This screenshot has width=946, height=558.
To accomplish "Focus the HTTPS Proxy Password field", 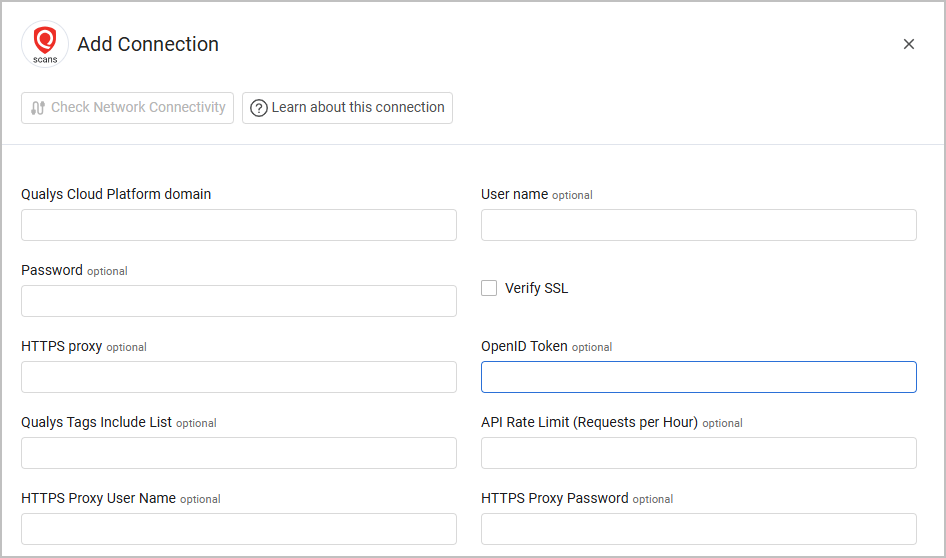I will coord(698,529).
